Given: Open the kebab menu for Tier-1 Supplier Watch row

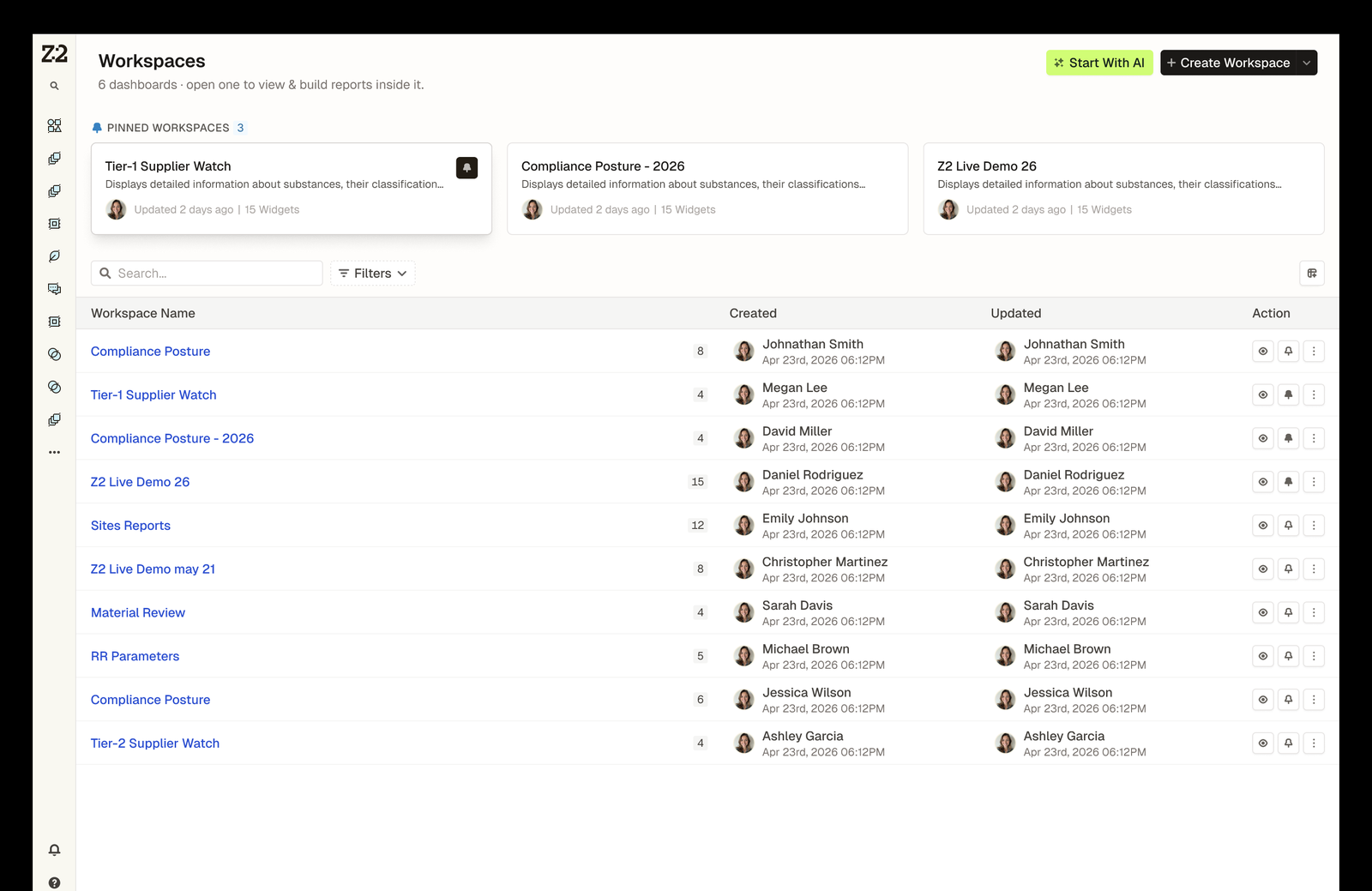Looking at the screenshot, I should tap(1314, 394).
